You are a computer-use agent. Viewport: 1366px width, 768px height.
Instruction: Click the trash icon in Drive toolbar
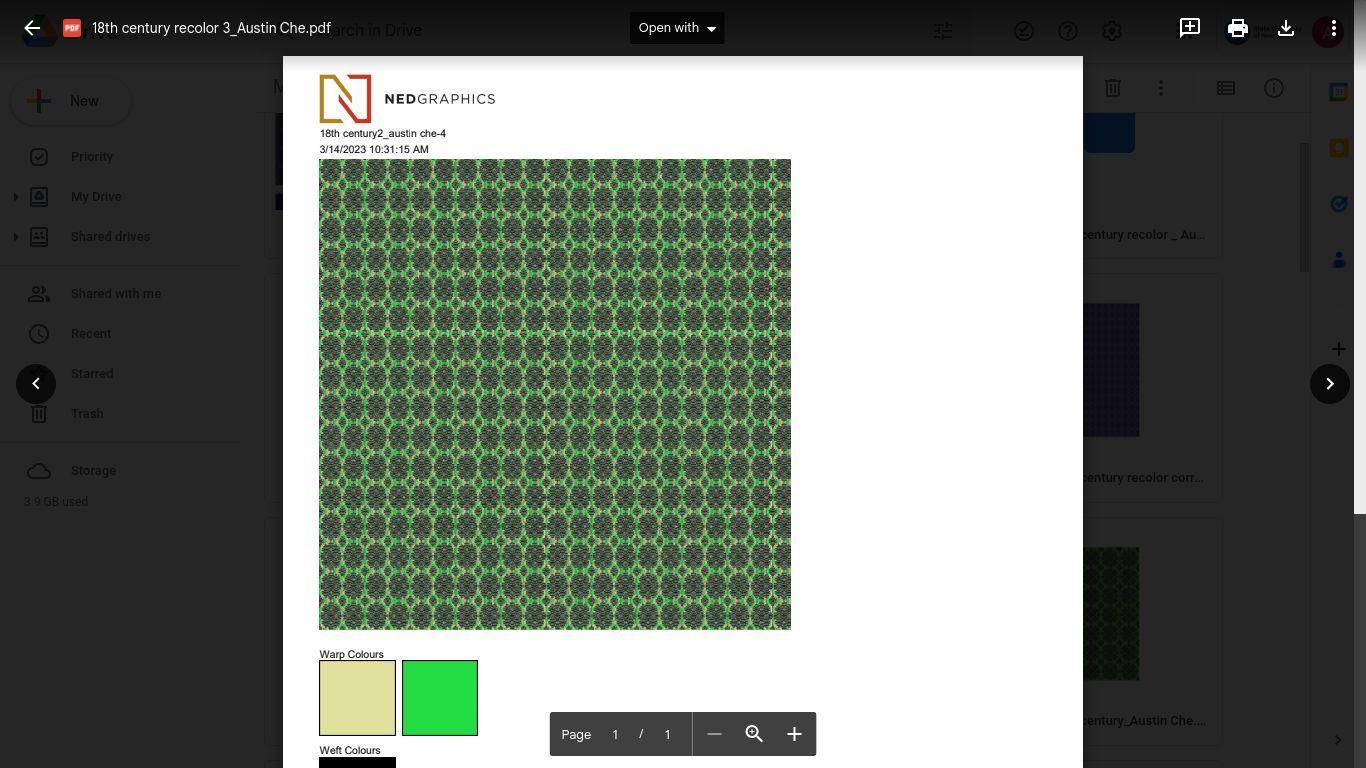coord(1113,88)
